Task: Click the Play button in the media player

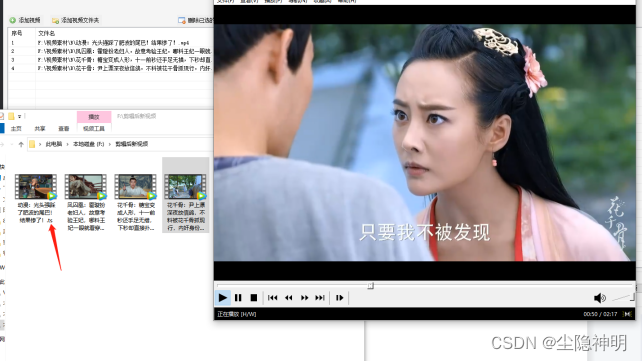Action: click(223, 298)
